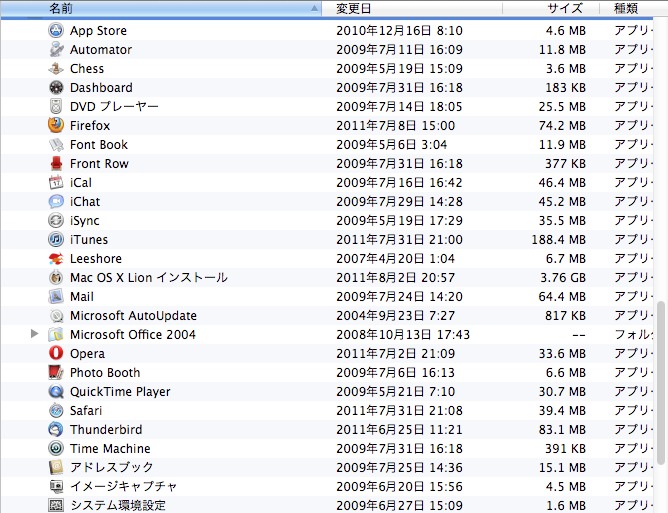Click the Front Row chair icon
The height and width of the screenshot is (513, 668).
click(x=56, y=164)
